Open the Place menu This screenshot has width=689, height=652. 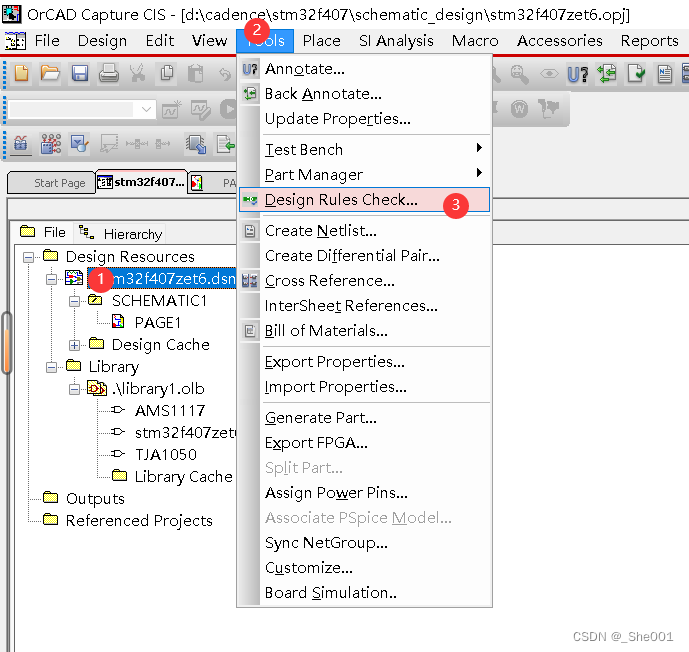point(322,41)
